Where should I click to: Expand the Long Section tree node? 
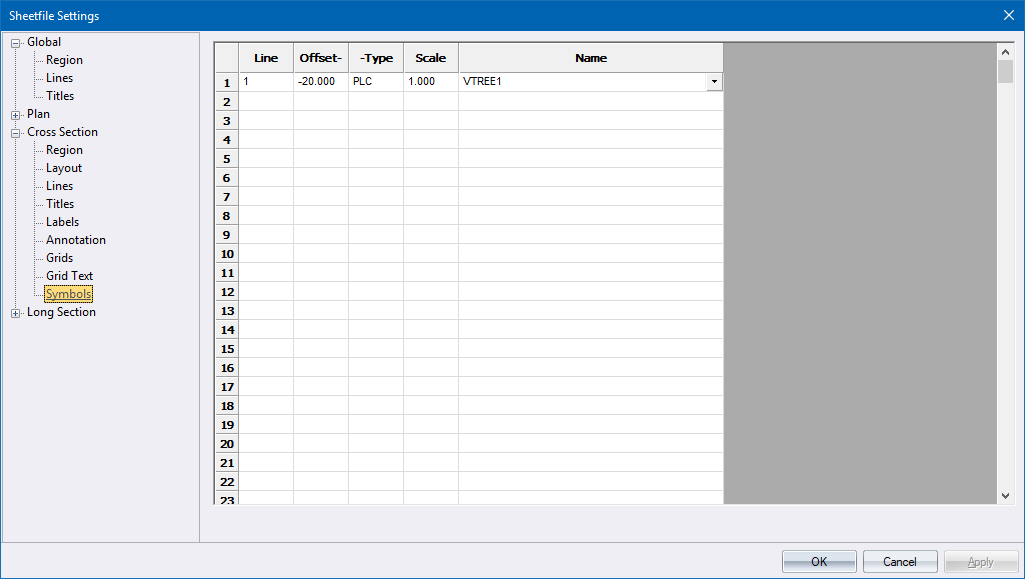point(16,313)
